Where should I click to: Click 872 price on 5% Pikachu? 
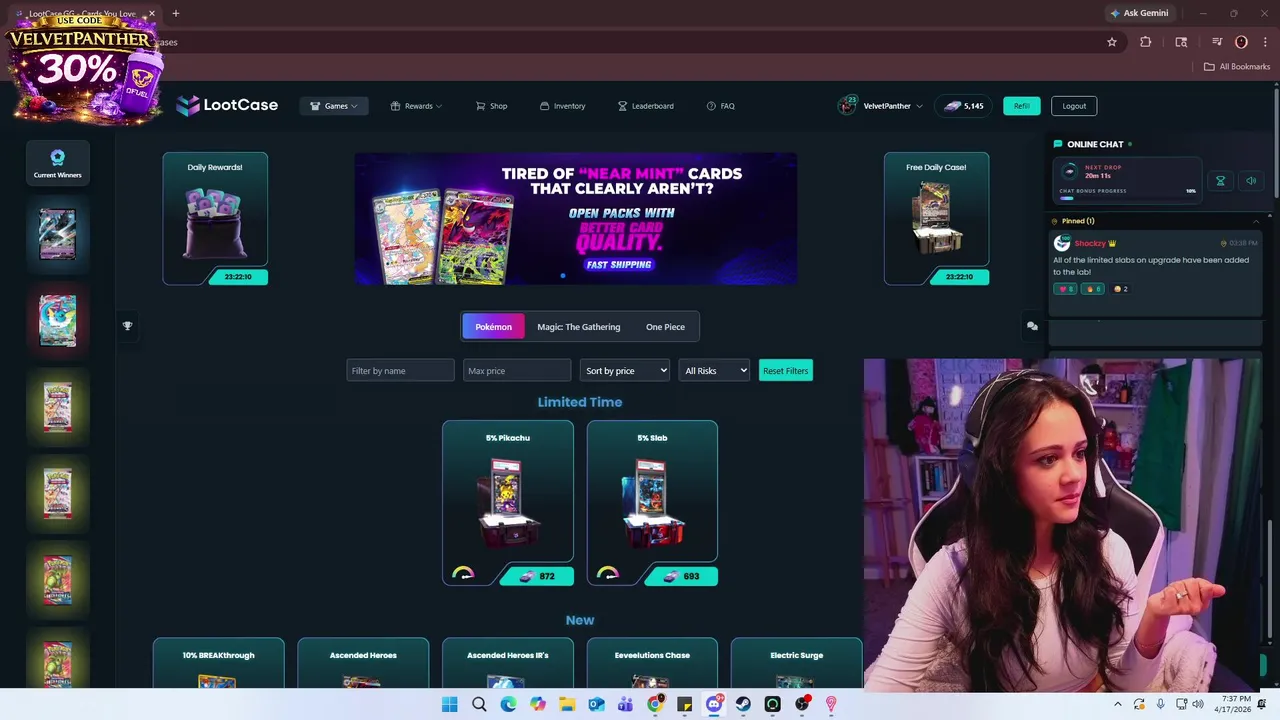tap(537, 576)
